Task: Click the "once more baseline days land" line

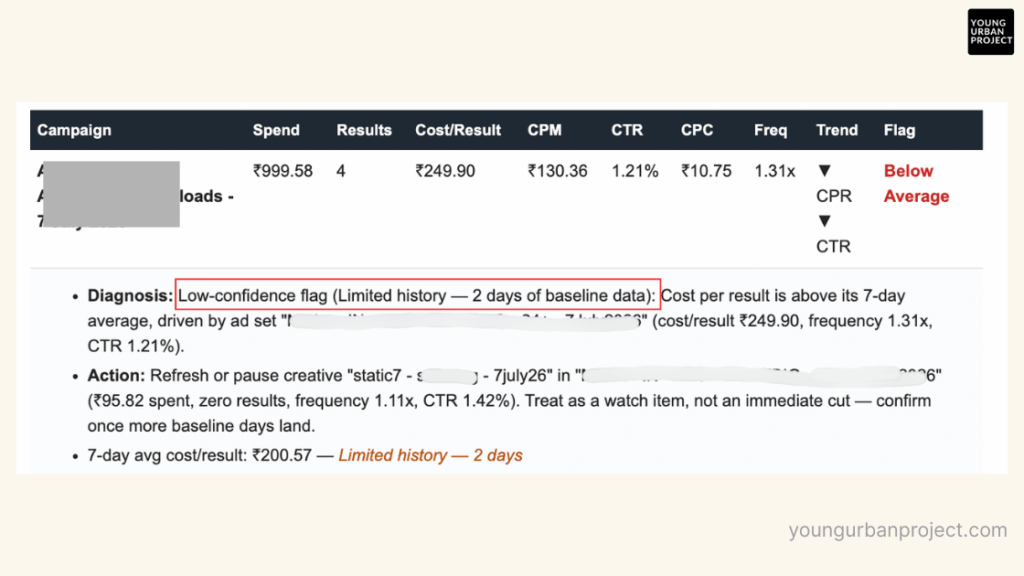Action: point(201,426)
